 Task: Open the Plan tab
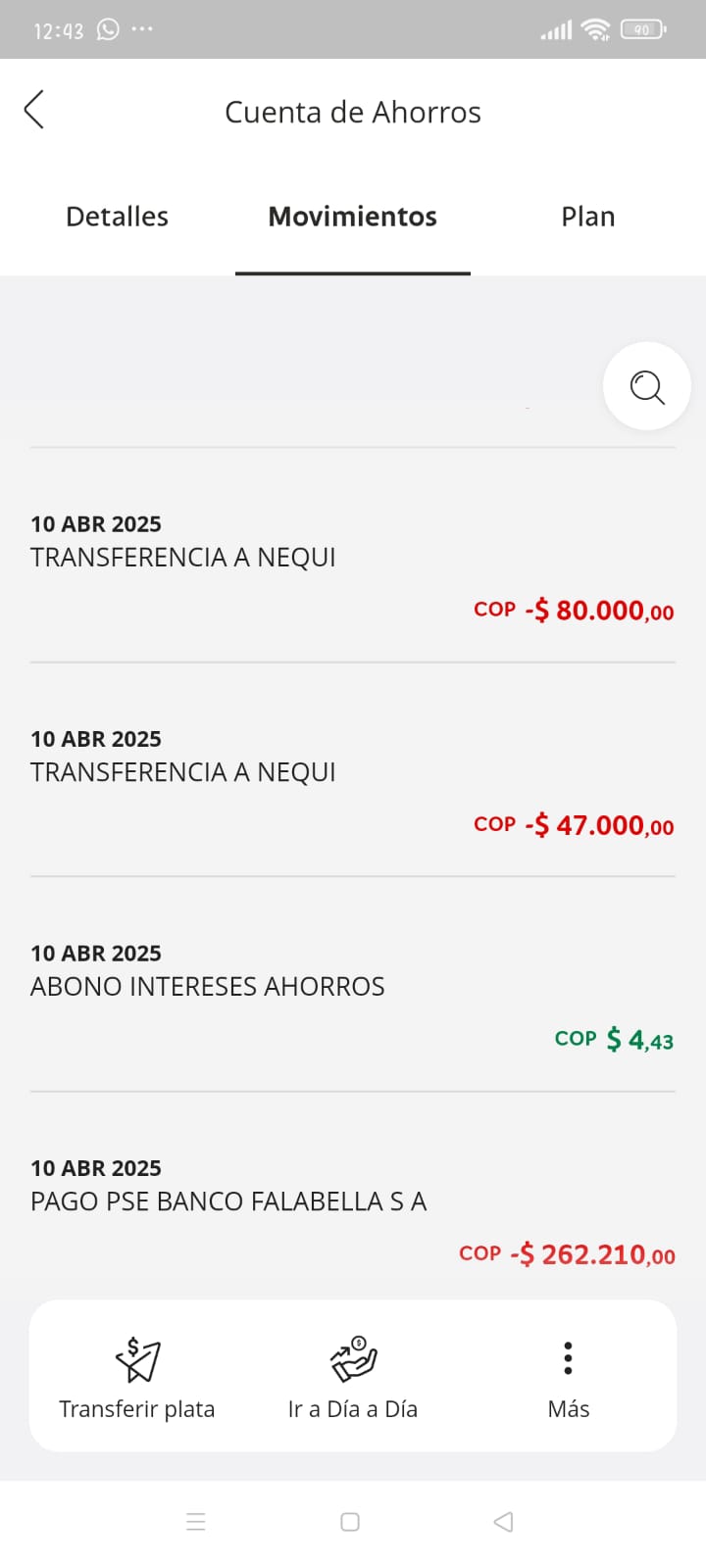coord(588,217)
